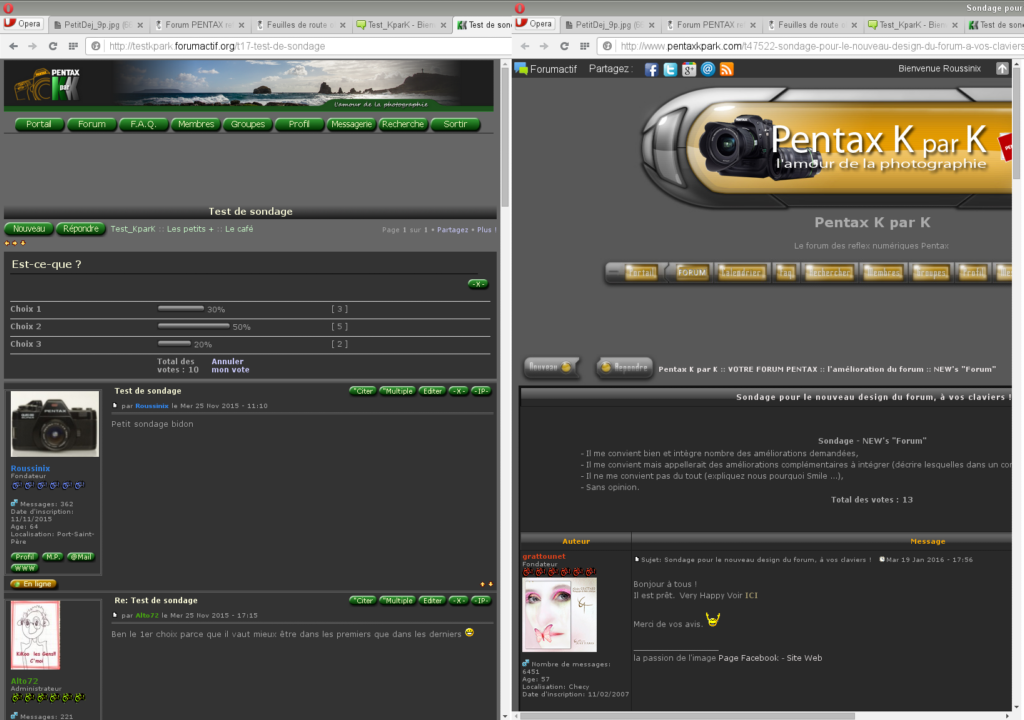Viewport: 1024px width, 720px height.
Task: Open VOTRE FORUM PENTAX breadcrumb link
Action: point(773,369)
